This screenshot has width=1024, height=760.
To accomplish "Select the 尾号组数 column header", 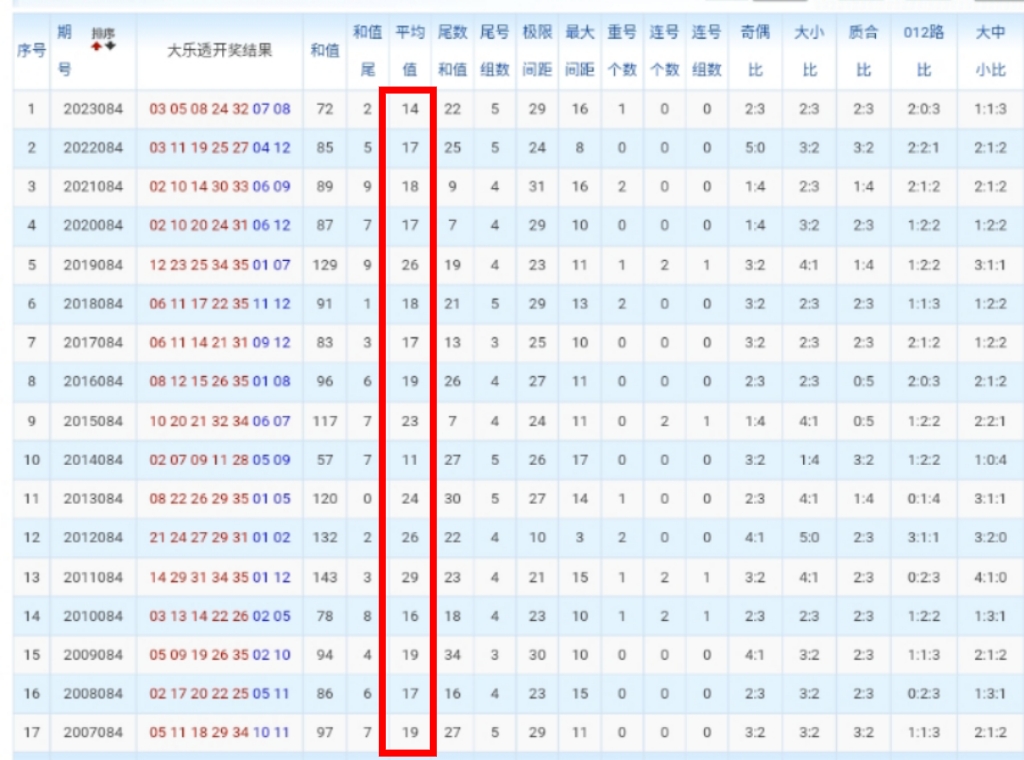I will click(x=494, y=50).
